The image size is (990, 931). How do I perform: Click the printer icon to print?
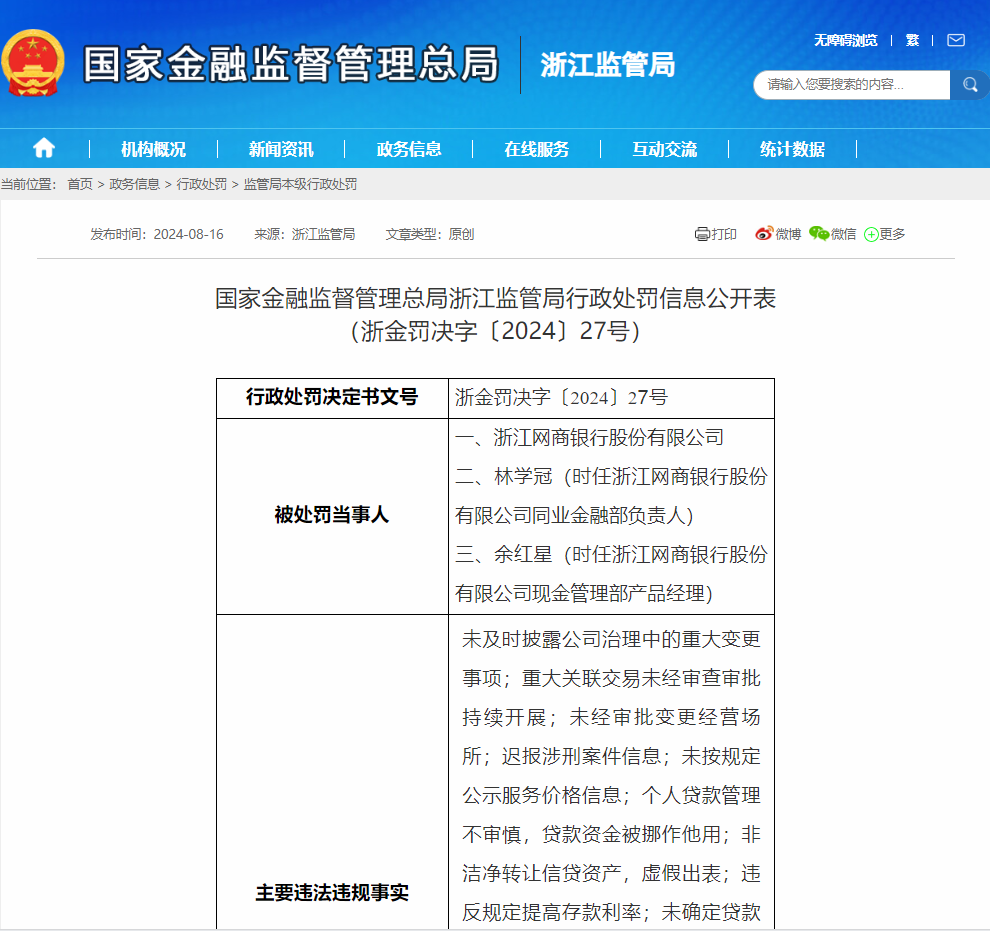[702, 234]
